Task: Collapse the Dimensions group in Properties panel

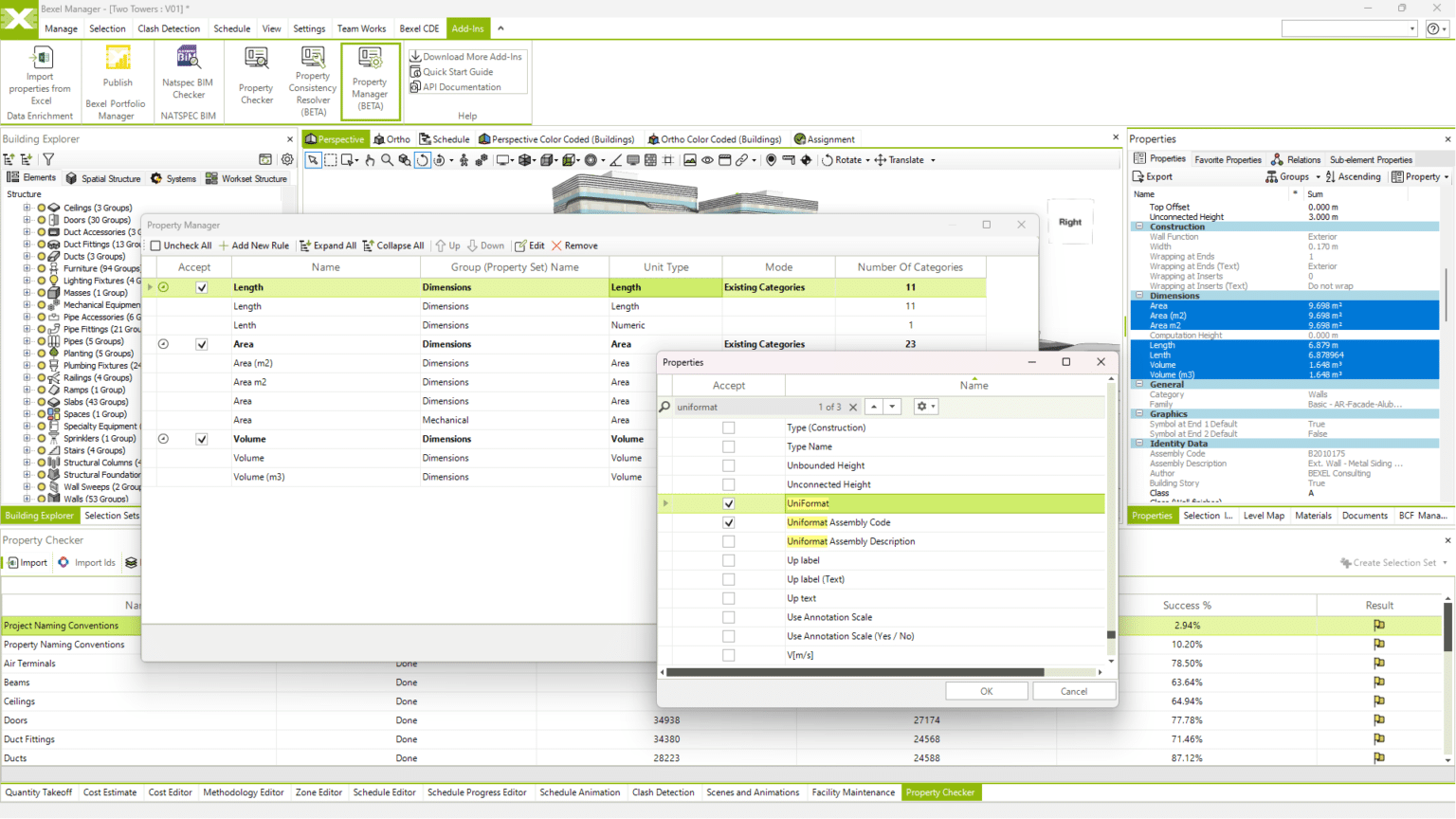Action: tap(1139, 296)
